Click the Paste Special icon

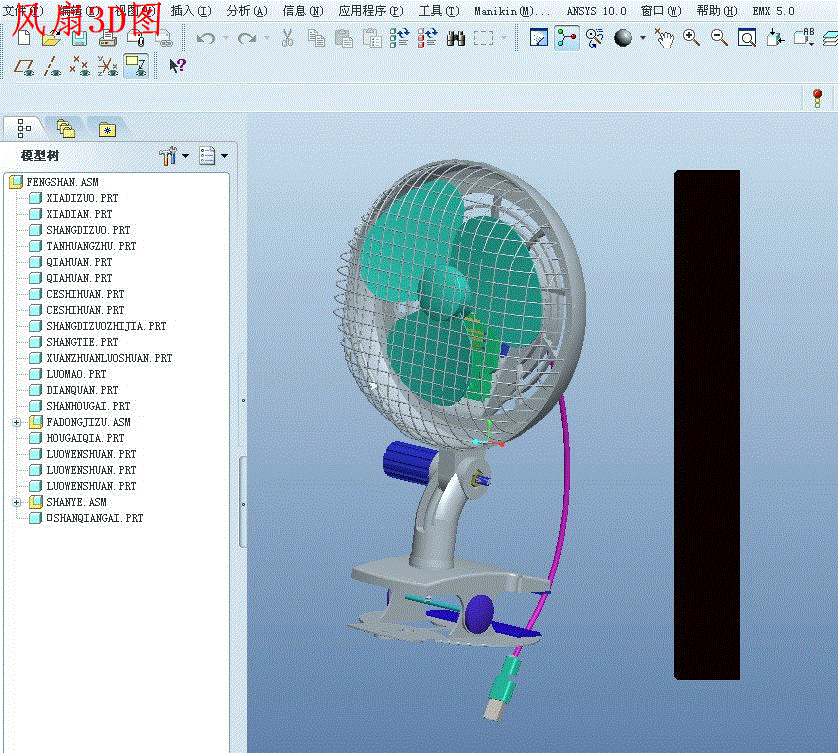pyautogui.click(x=372, y=38)
